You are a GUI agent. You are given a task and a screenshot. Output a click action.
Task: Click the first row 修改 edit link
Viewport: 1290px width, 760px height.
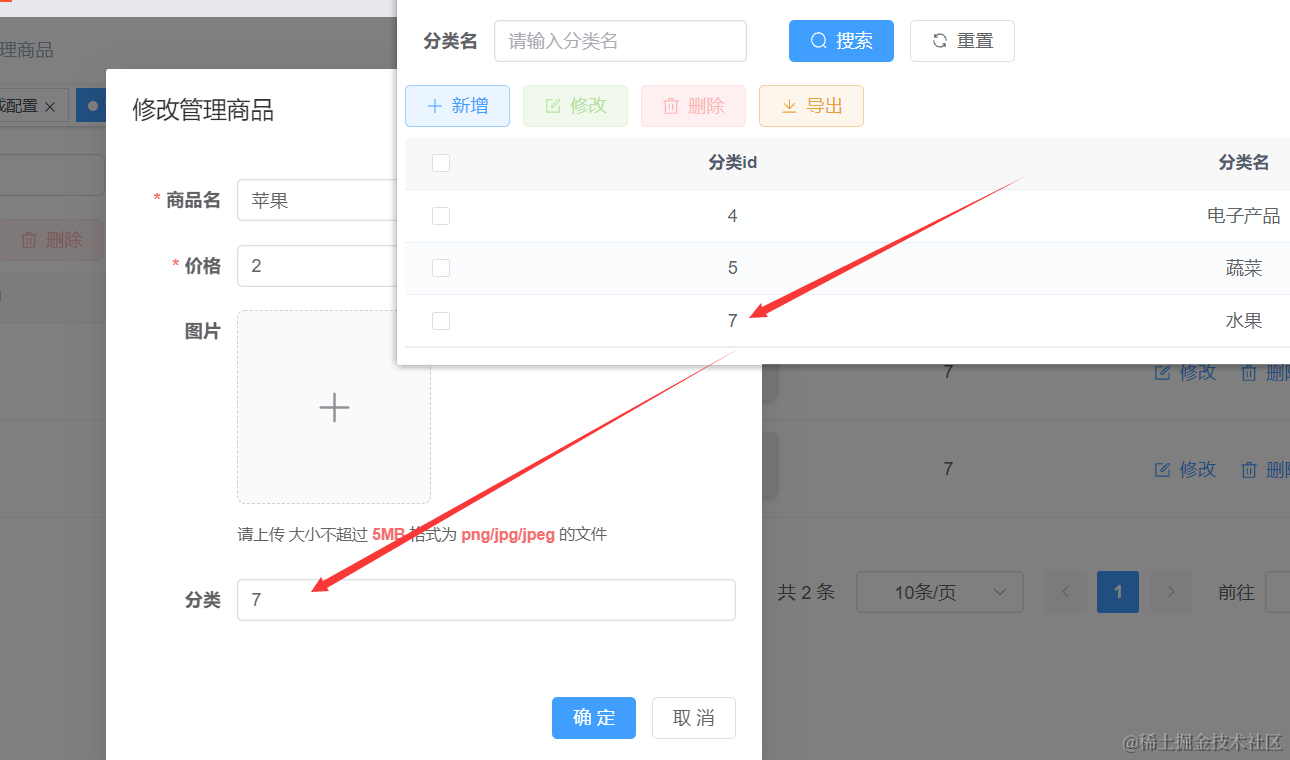(x=1185, y=372)
